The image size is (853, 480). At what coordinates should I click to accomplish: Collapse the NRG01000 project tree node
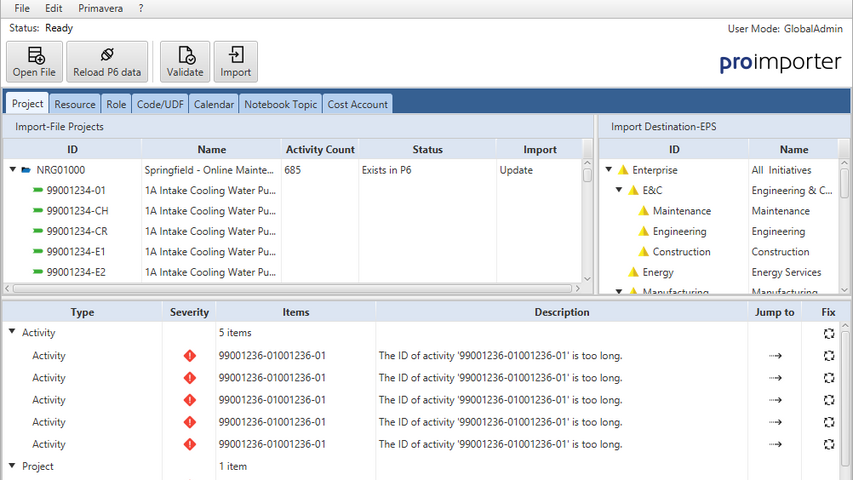[13, 170]
